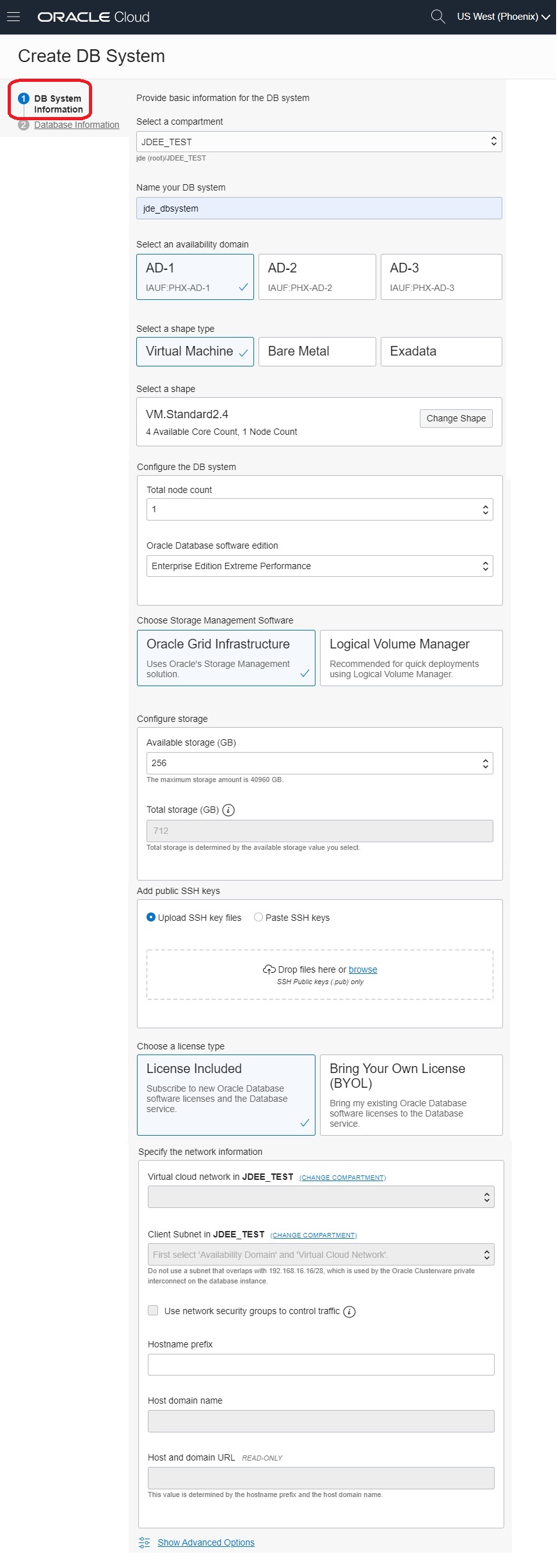Click the Change Shape button
Screen dimensions: 558x1568
pyautogui.click(x=456, y=418)
